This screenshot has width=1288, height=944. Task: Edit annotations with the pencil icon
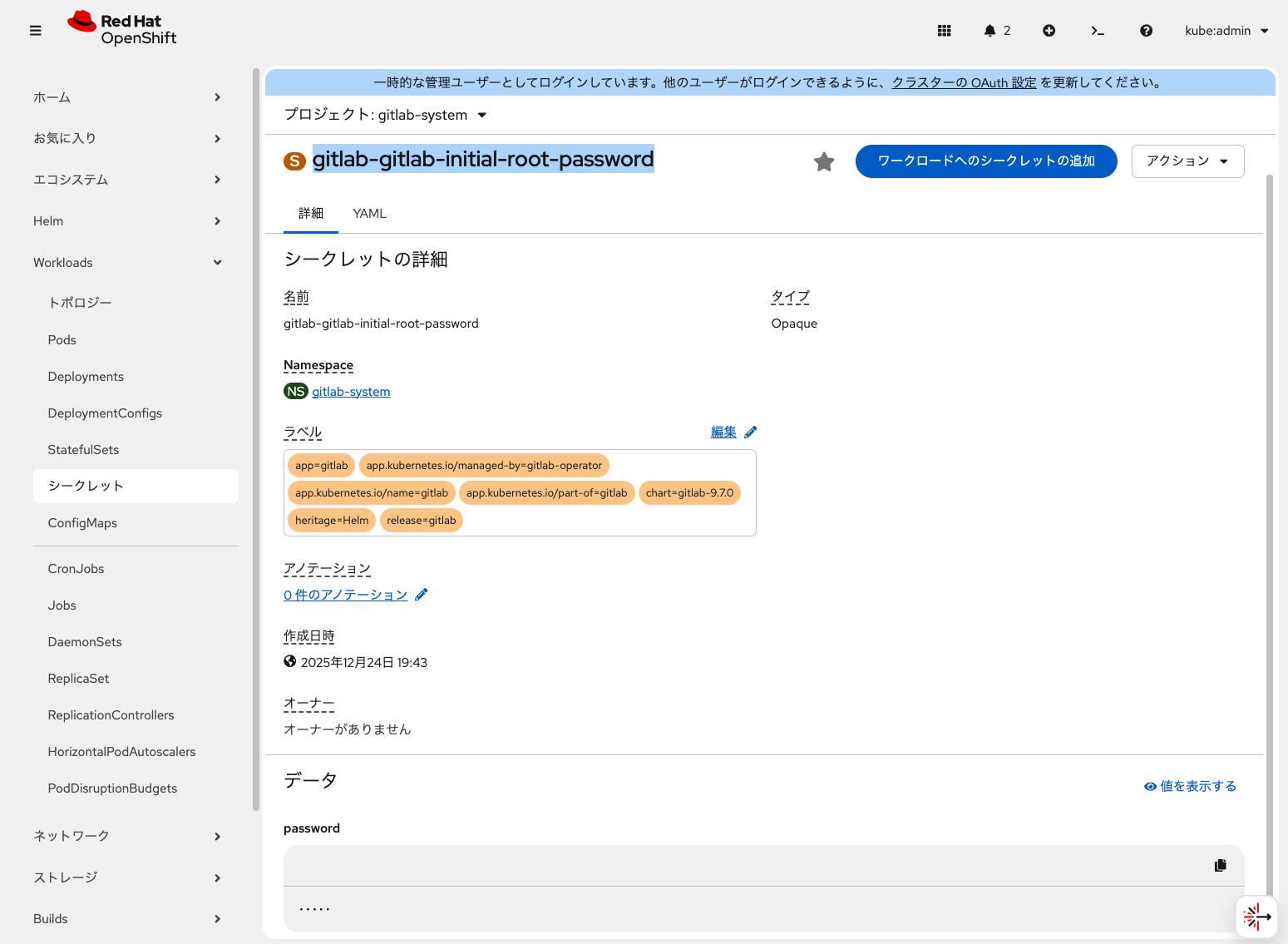point(422,594)
